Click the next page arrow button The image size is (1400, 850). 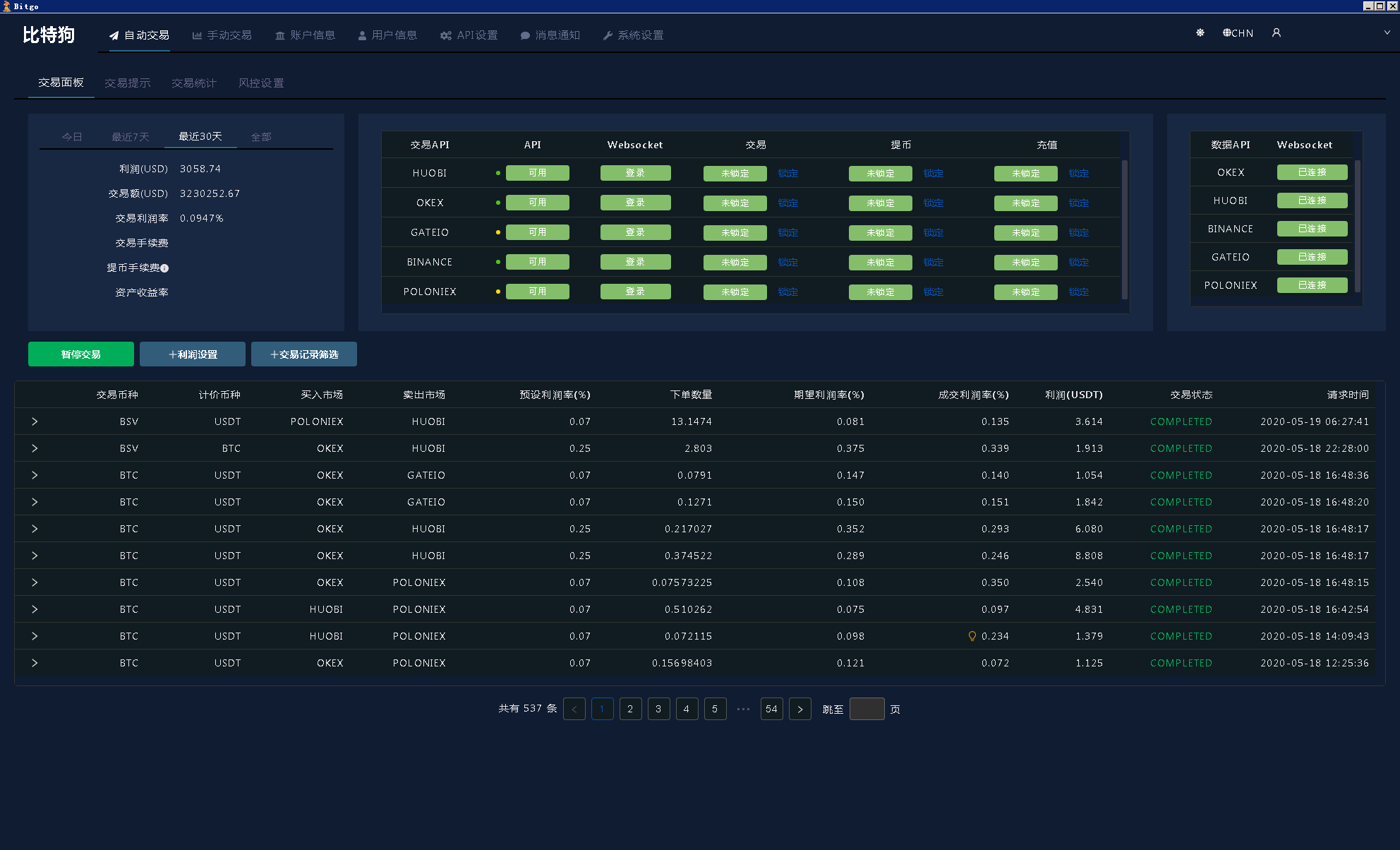(799, 709)
